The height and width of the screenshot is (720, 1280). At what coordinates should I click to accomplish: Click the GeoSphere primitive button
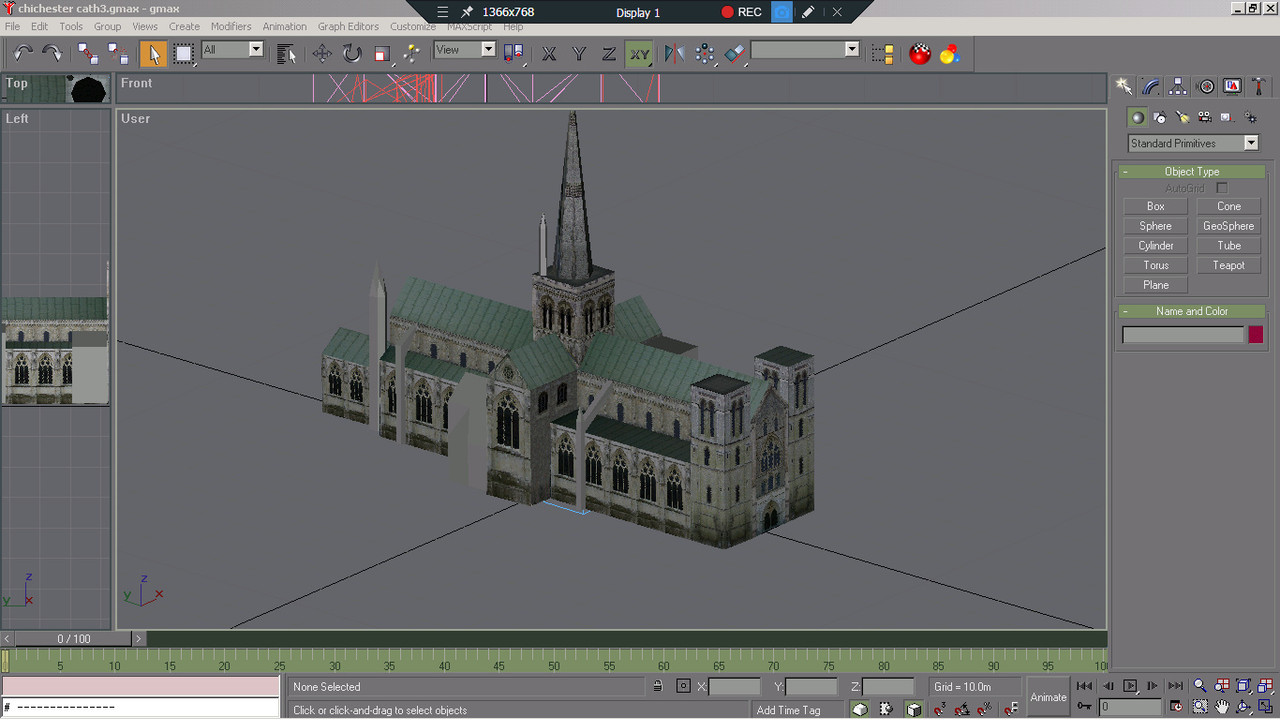[x=1229, y=226]
